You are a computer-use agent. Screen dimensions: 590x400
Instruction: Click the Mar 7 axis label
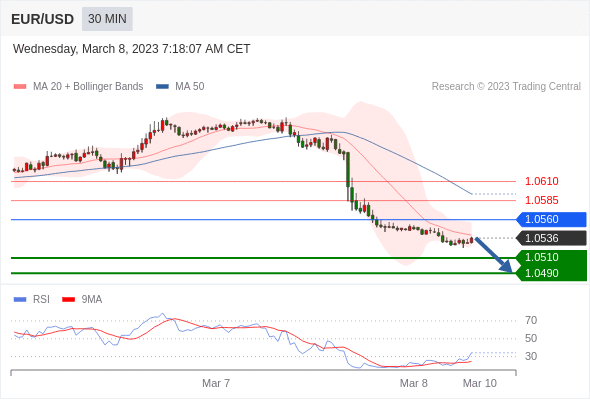pos(216,383)
